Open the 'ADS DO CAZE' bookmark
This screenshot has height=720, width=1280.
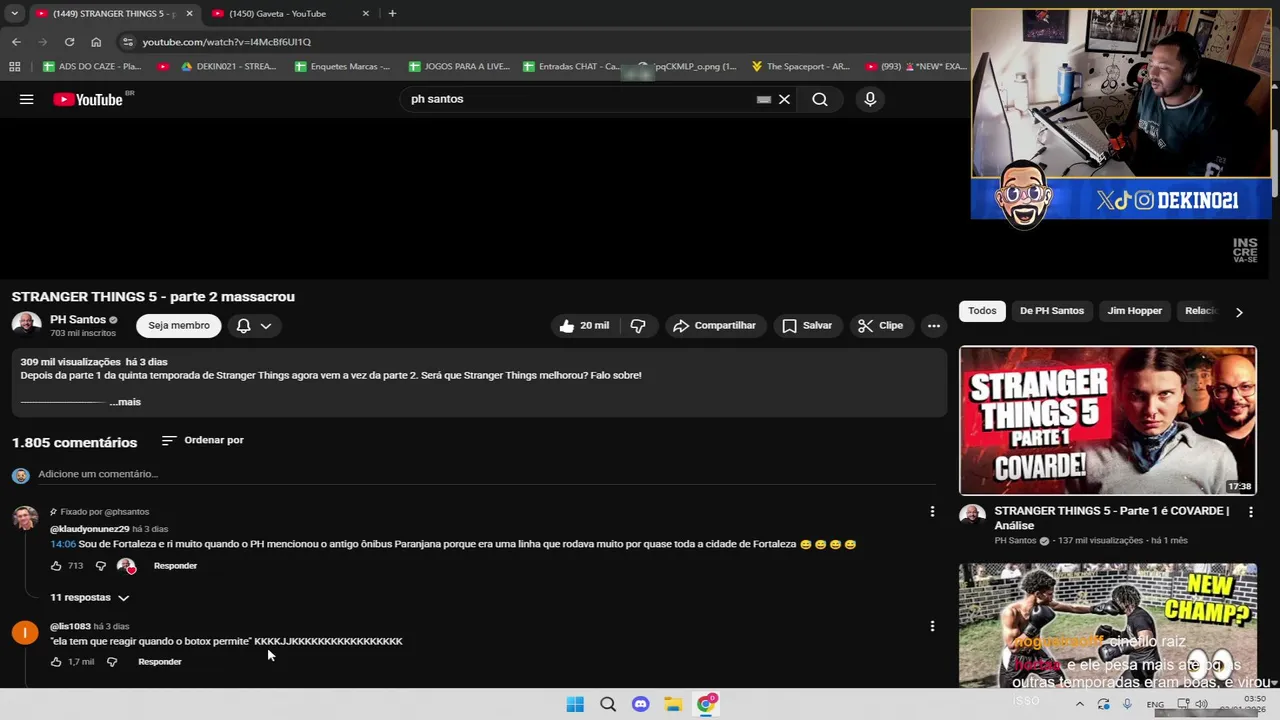point(92,67)
